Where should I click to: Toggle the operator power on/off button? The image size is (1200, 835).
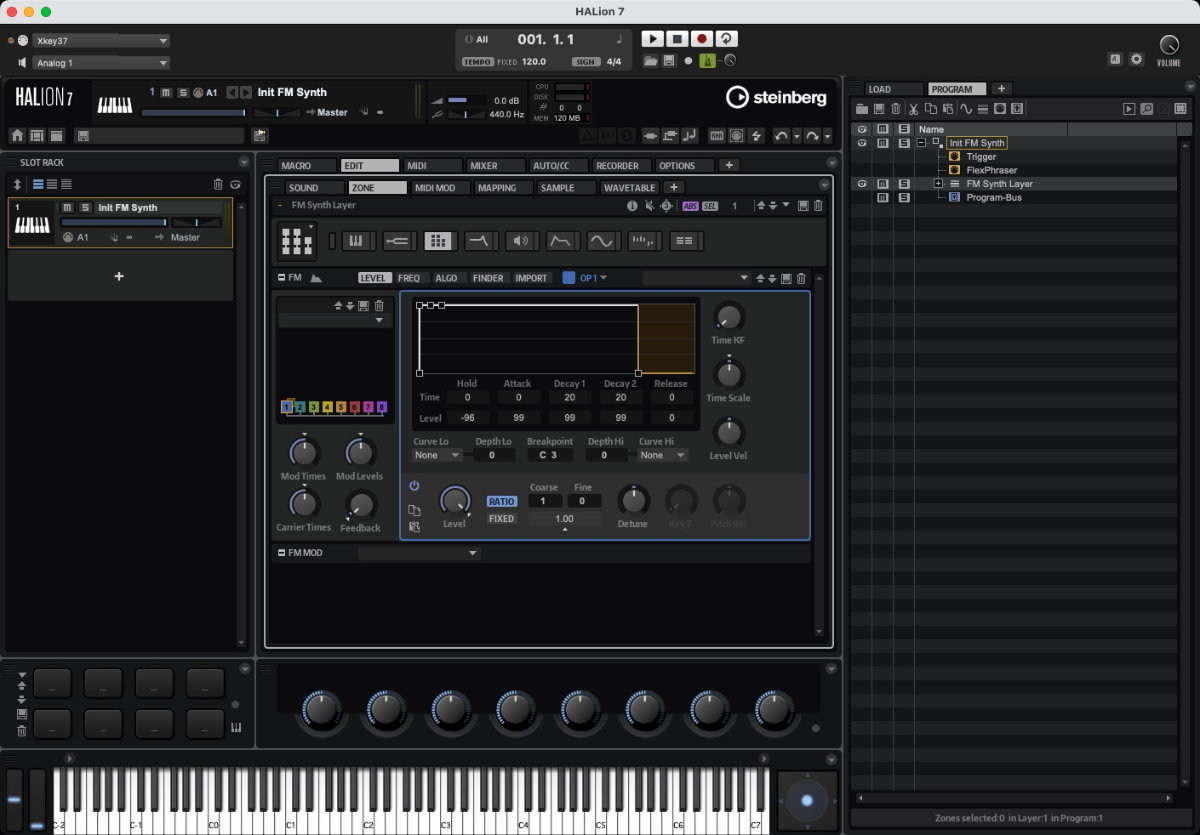tap(414, 486)
